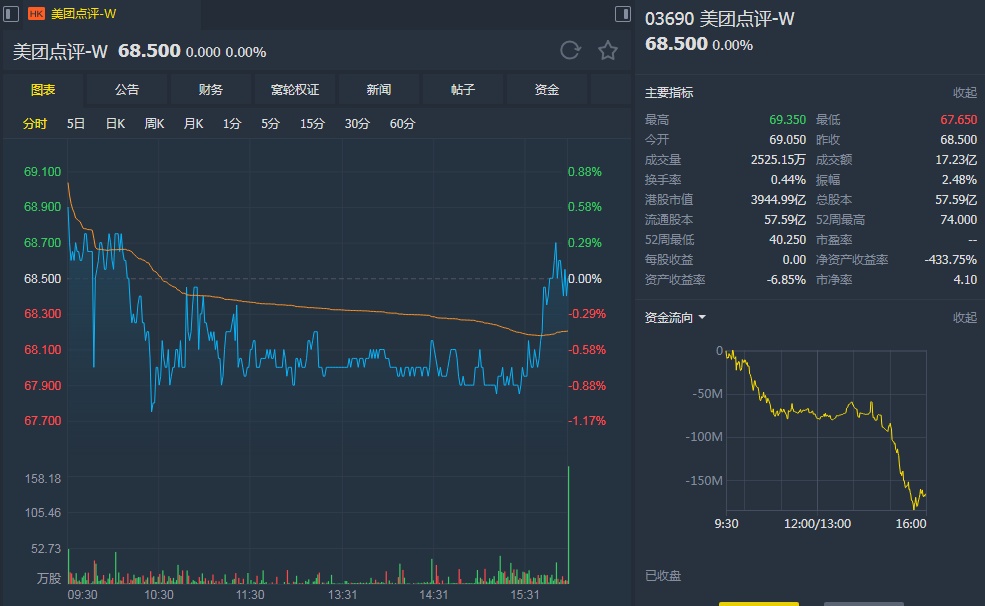
Task: Select 30分 interval
Action: (x=357, y=124)
